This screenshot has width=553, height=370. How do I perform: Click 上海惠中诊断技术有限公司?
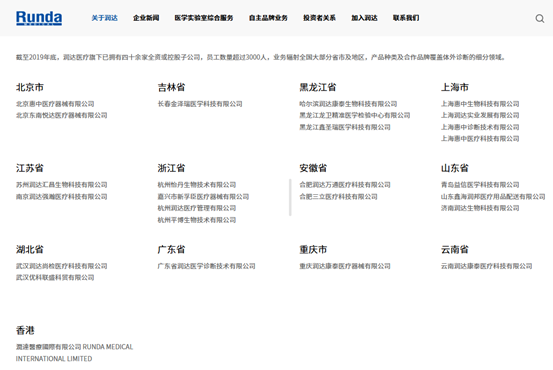tap(480, 127)
